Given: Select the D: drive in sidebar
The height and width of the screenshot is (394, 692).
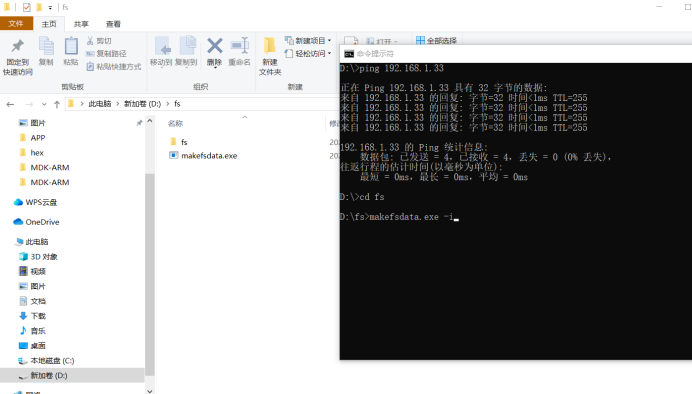Looking at the screenshot, I should 72,375.
